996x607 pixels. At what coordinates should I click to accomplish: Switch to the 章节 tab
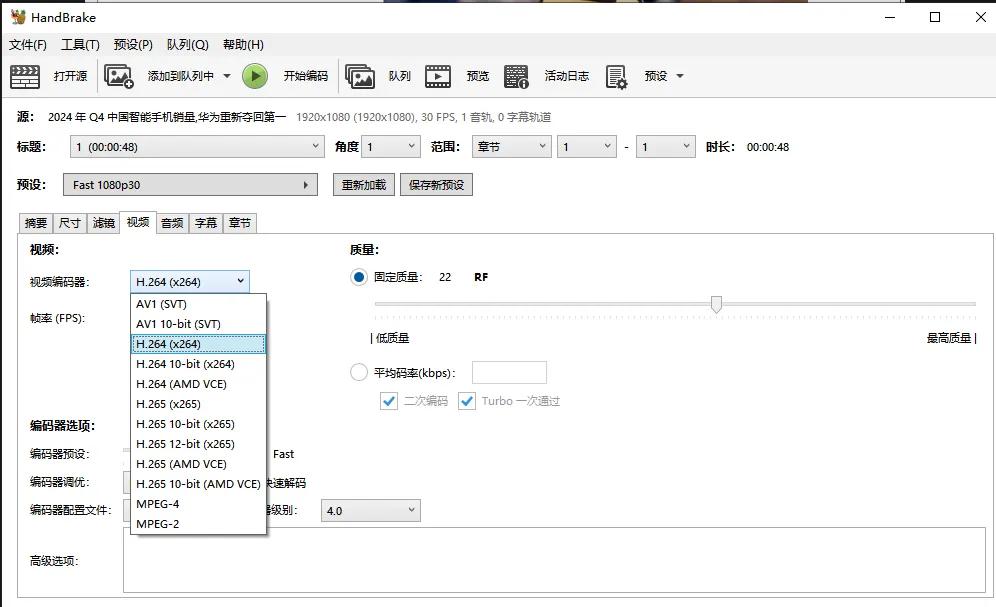pos(240,223)
